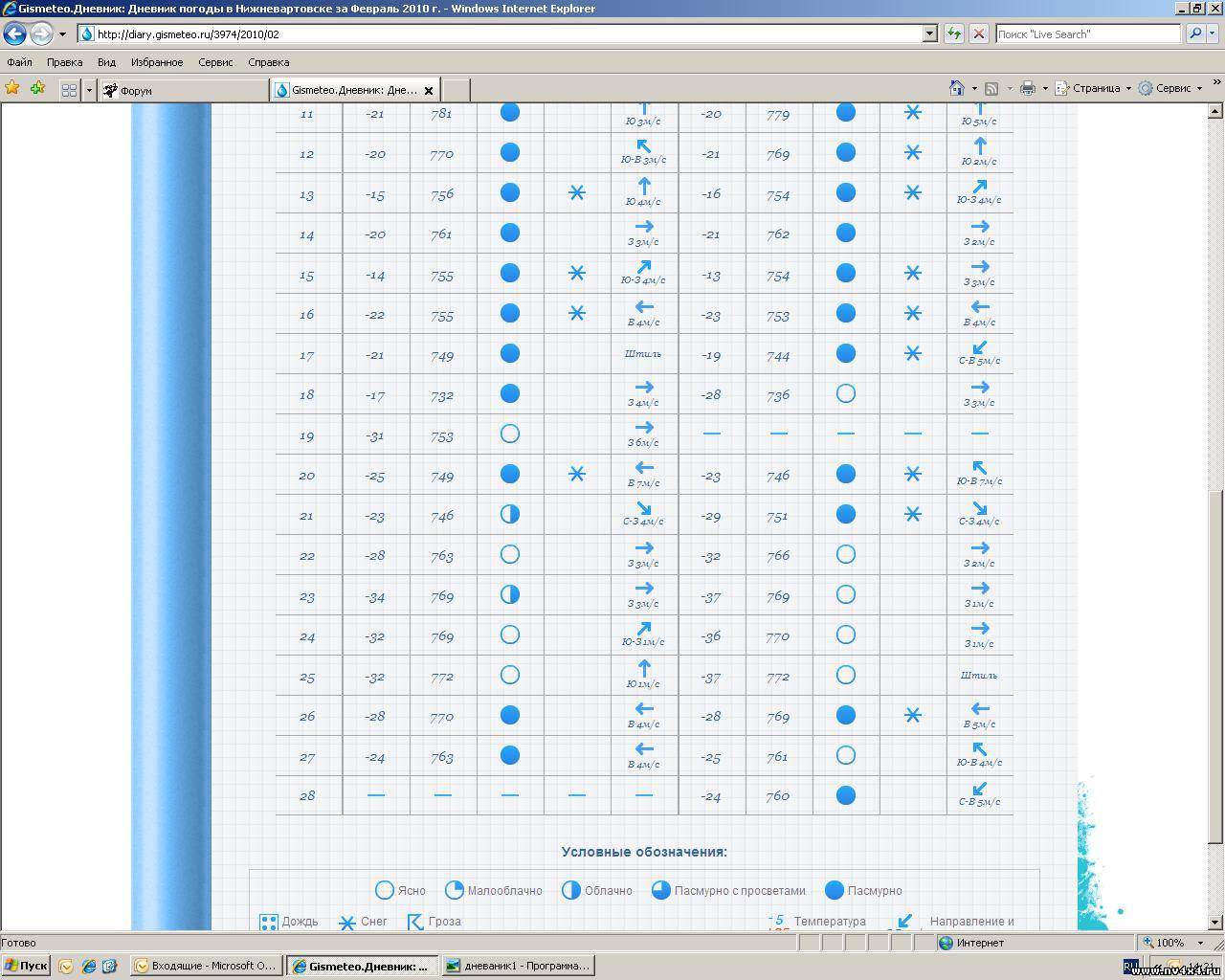Open the Сервис menu in menu bar
The height and width of the screenshot is (980, 1225).
pyautogui.click(x=215, y=62)
